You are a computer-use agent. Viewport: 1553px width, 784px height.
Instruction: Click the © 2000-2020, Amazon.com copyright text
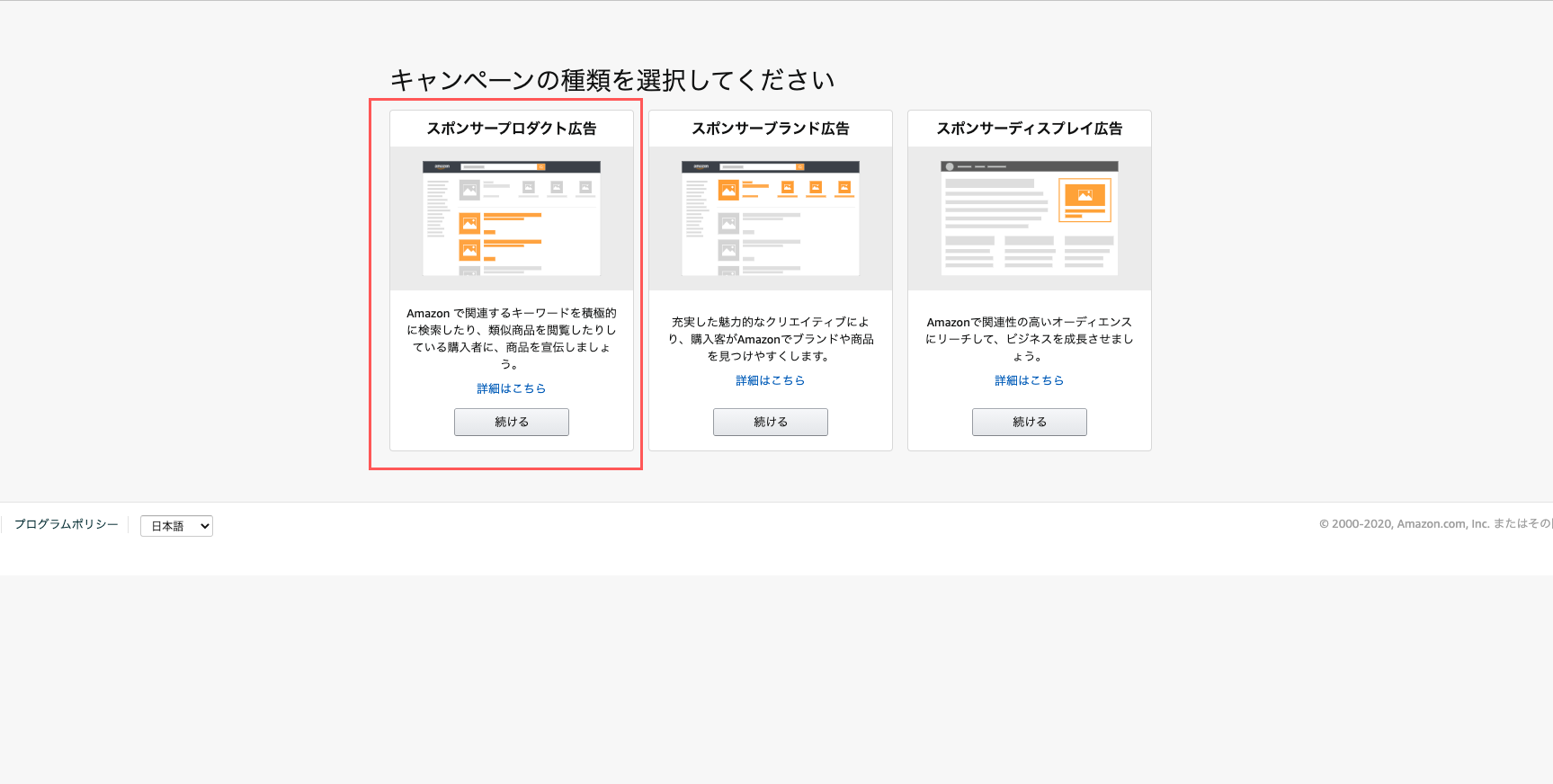(1435, 524)
